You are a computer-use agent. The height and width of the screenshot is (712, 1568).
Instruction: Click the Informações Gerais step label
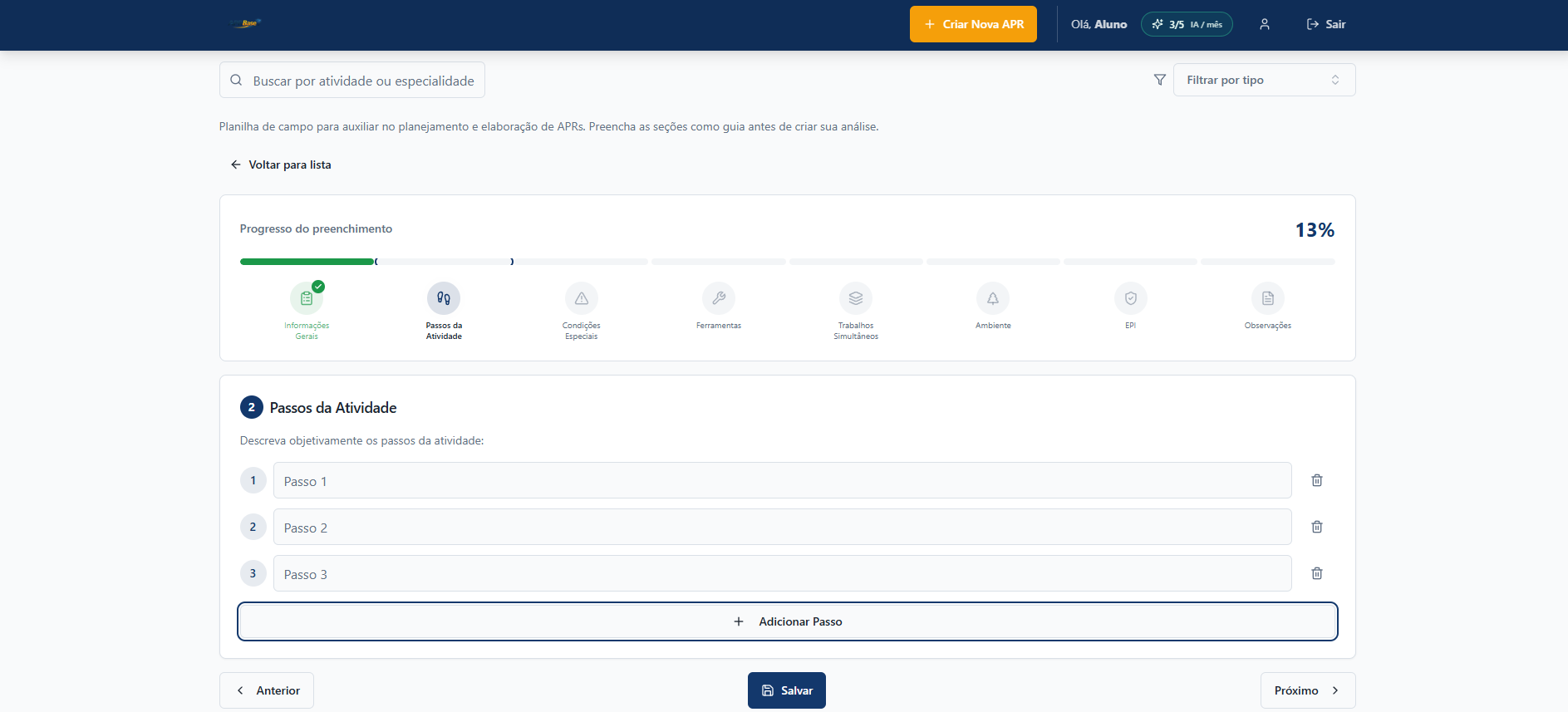coord(307,331)
